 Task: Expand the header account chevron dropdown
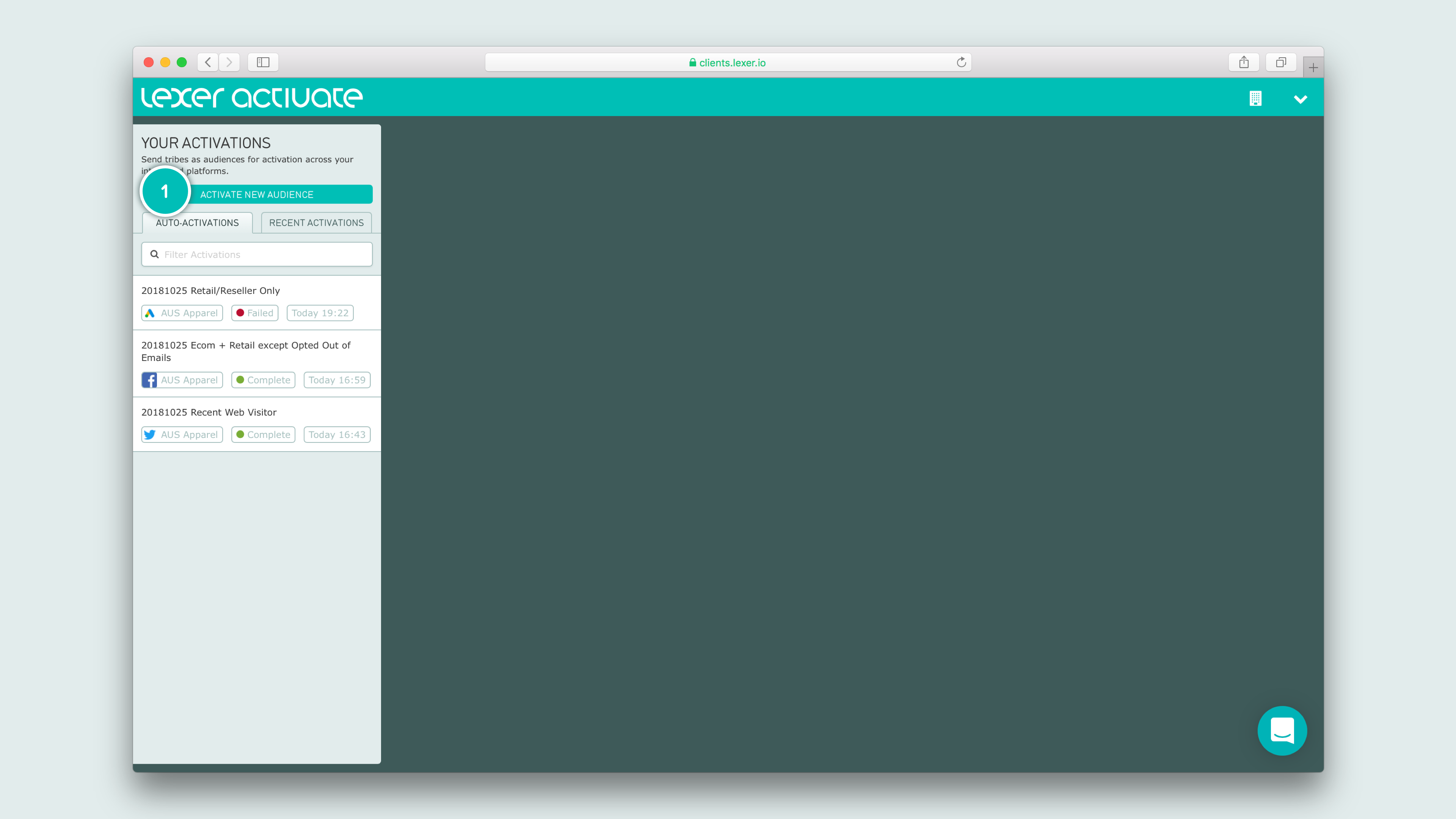coord(1300,99)
